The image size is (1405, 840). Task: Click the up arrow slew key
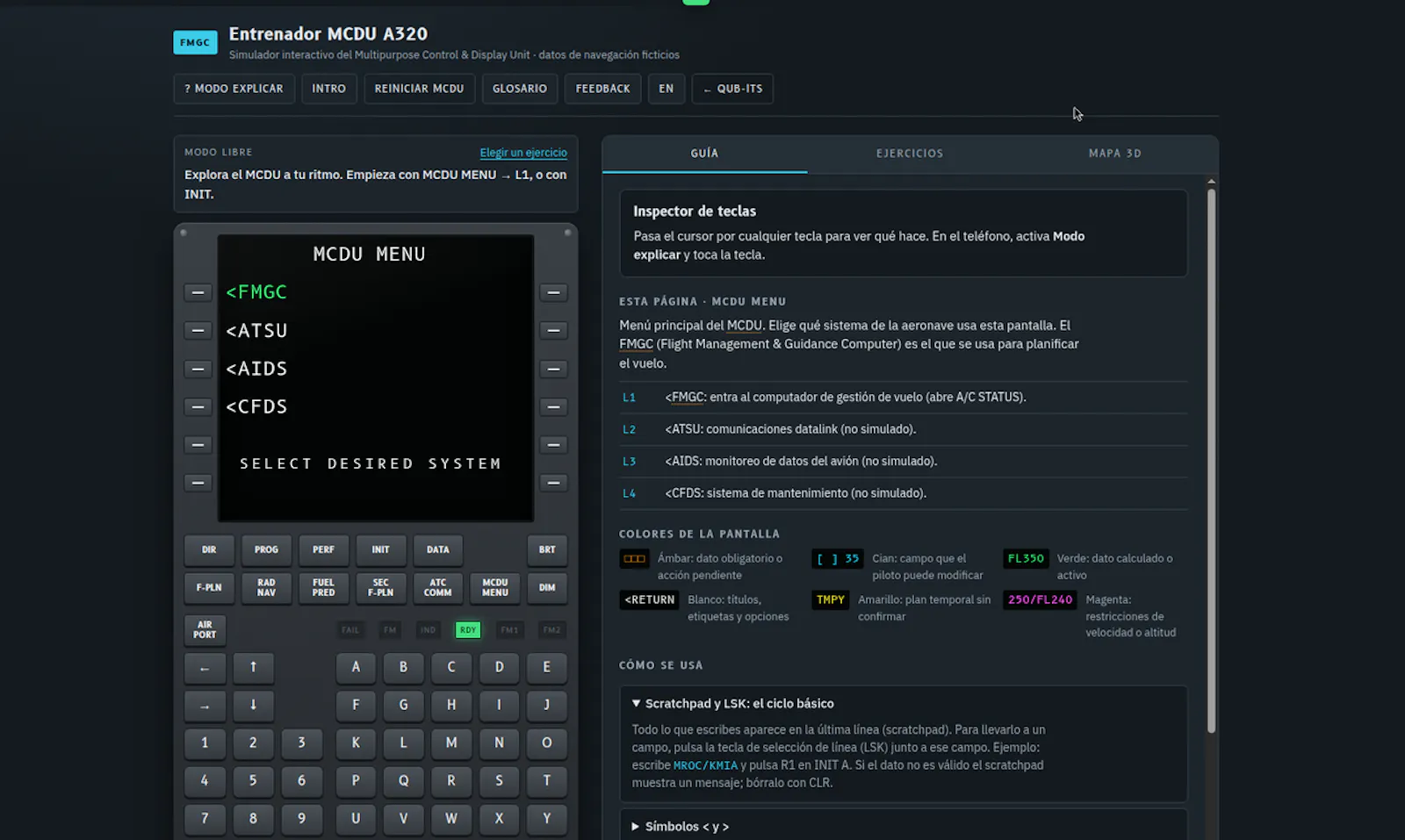[x=253, y=667]
